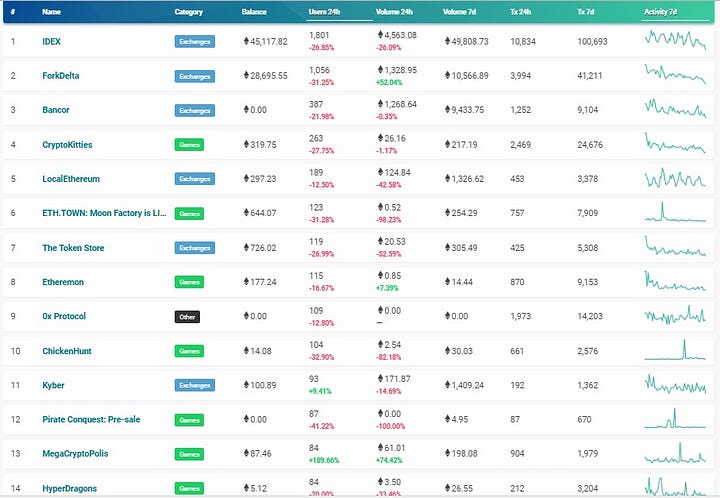The image size is (720, 498).
Task: Sort by Category column header
Action: tap(188, 12)
